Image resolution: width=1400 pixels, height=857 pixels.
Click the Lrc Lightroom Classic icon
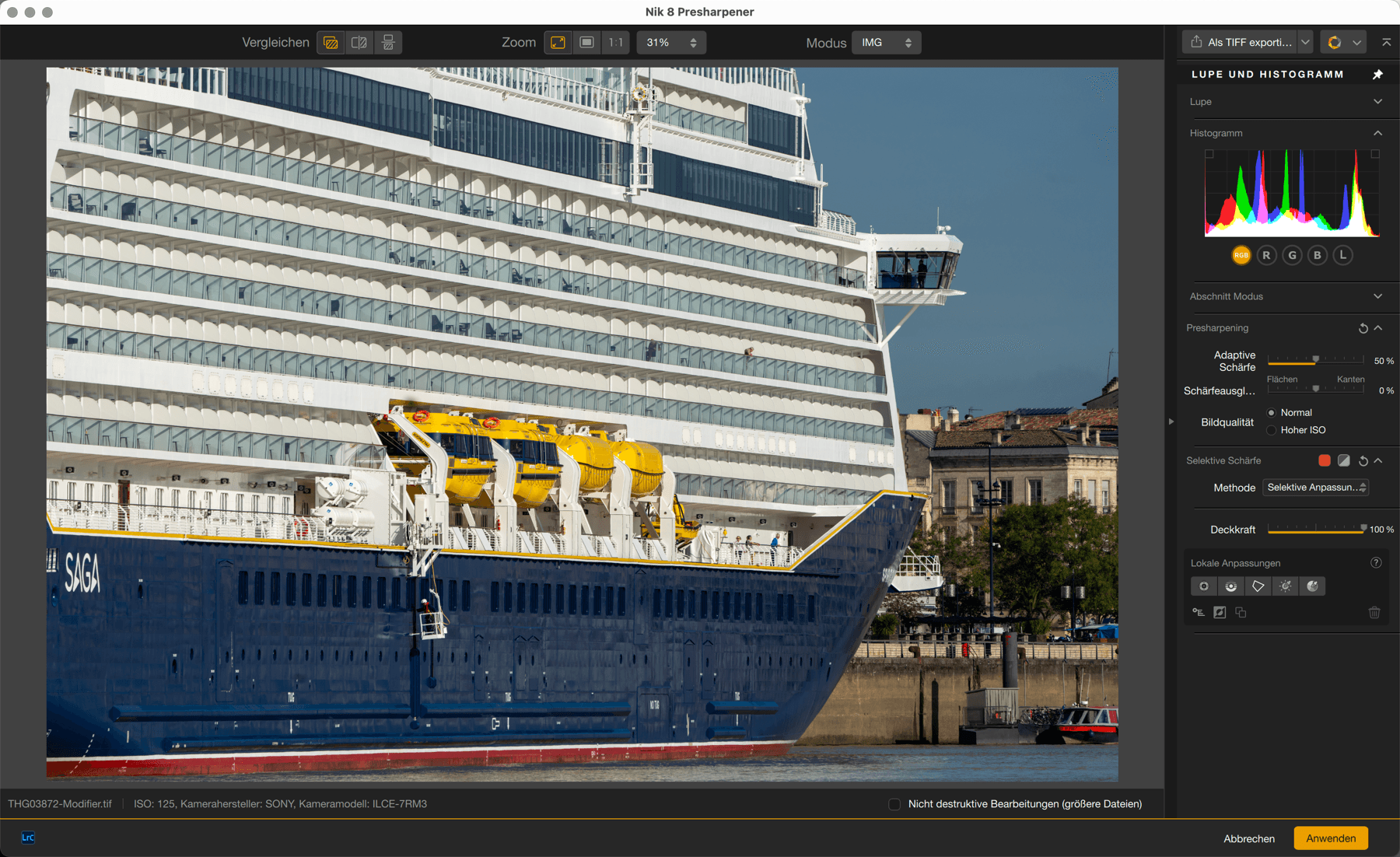coord(28,838)
